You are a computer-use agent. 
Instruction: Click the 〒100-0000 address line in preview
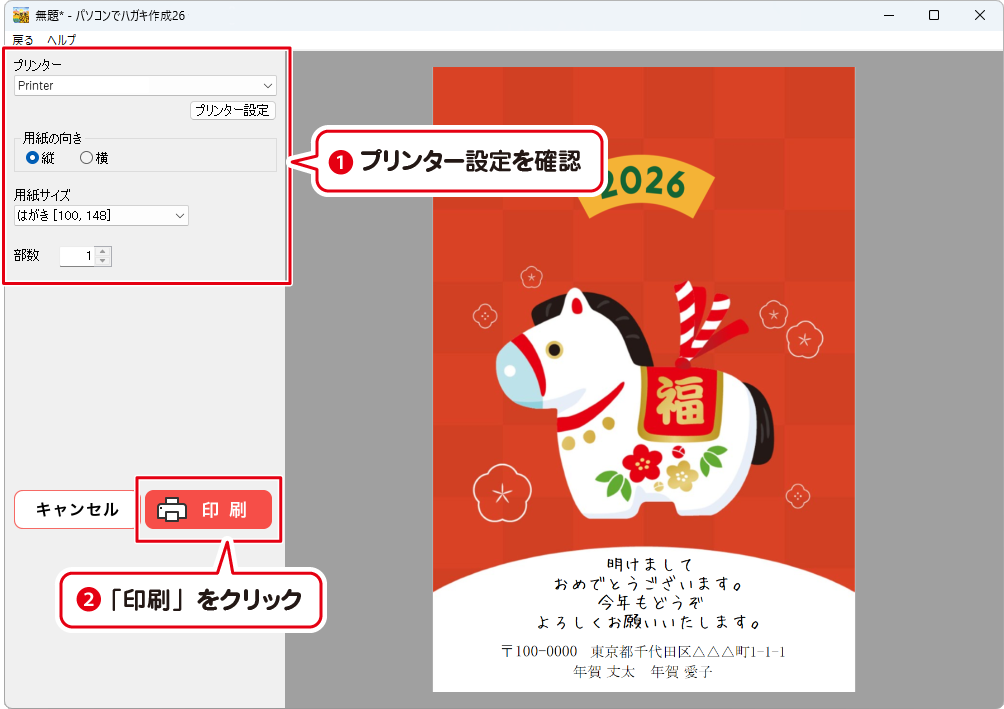pos(643,651)
